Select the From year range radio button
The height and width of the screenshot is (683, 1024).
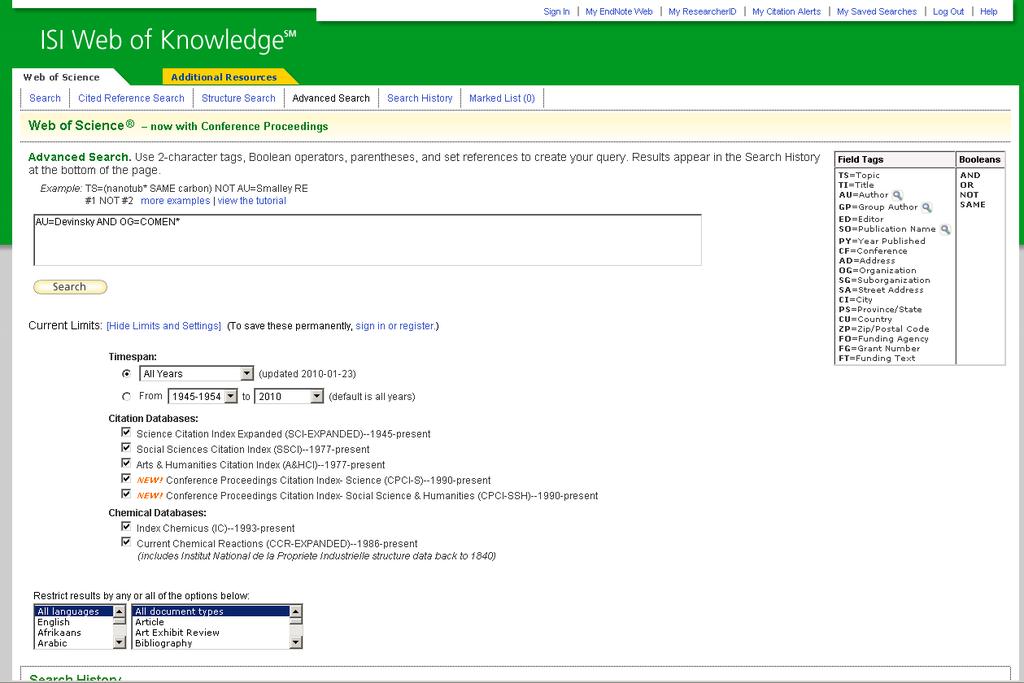126,396
